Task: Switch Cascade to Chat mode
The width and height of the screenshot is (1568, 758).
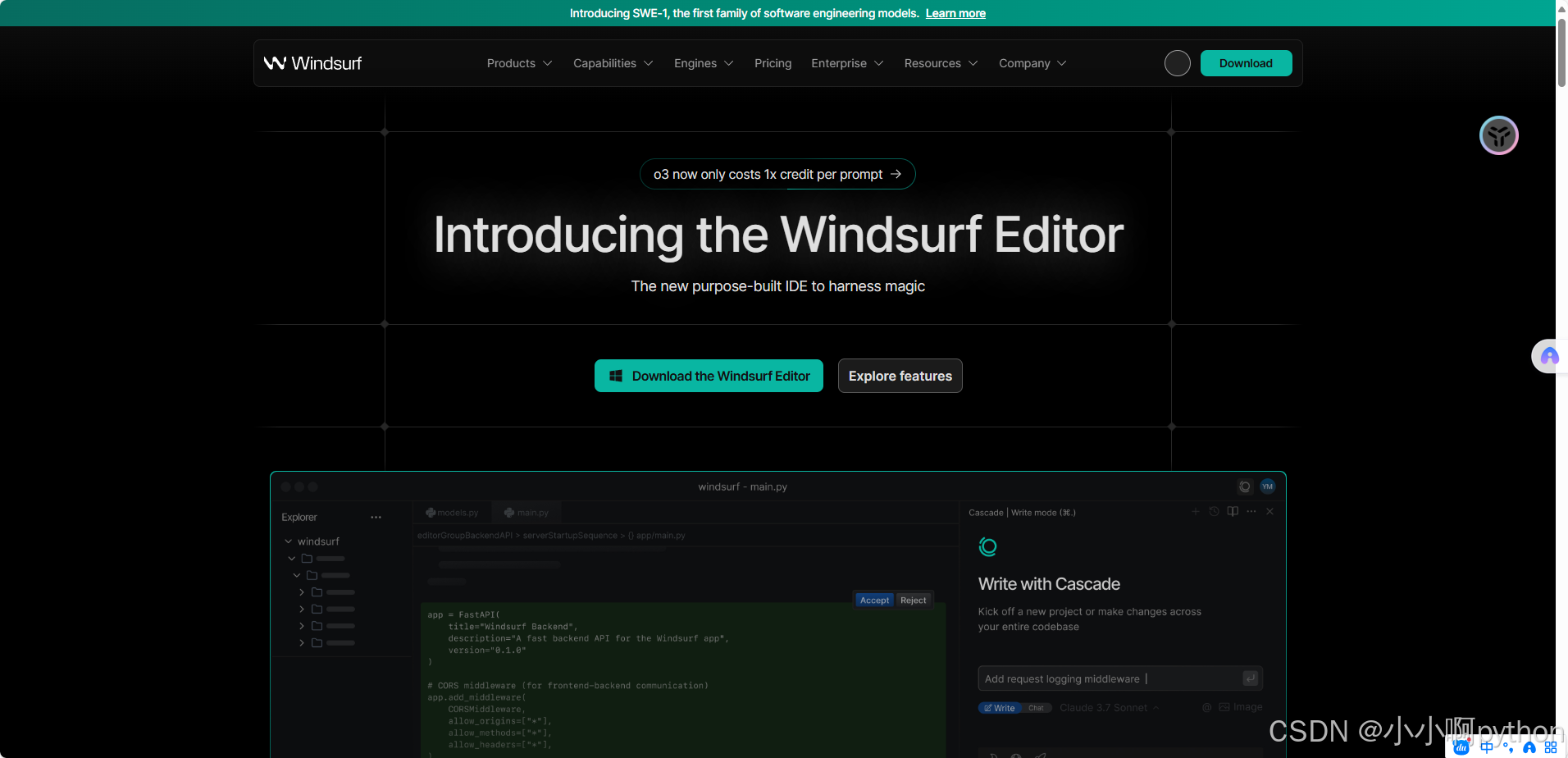Action: tap(1036, 707)
